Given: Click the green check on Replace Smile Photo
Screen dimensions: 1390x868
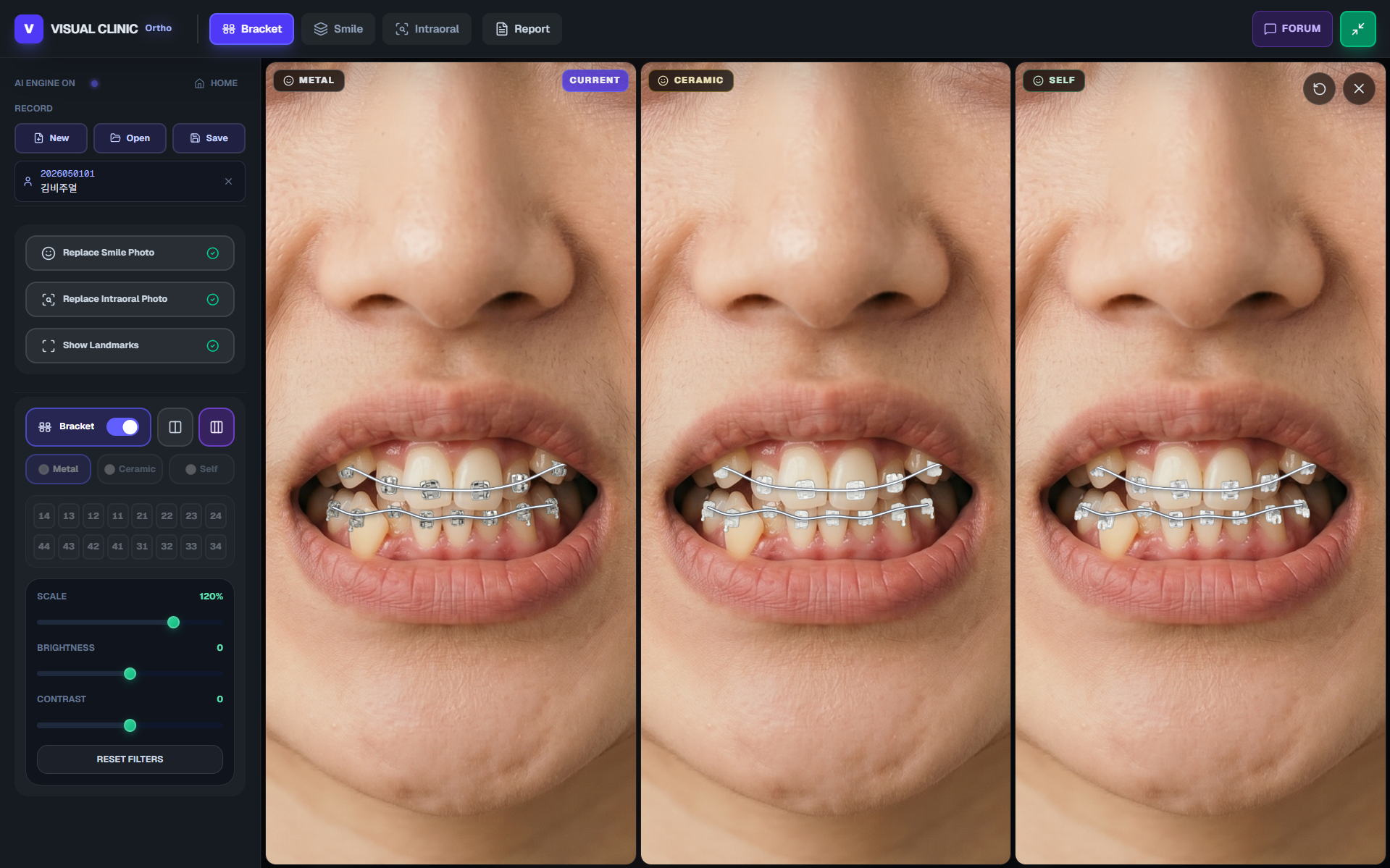Looking at the screenshot, I should tap(213, 253).
